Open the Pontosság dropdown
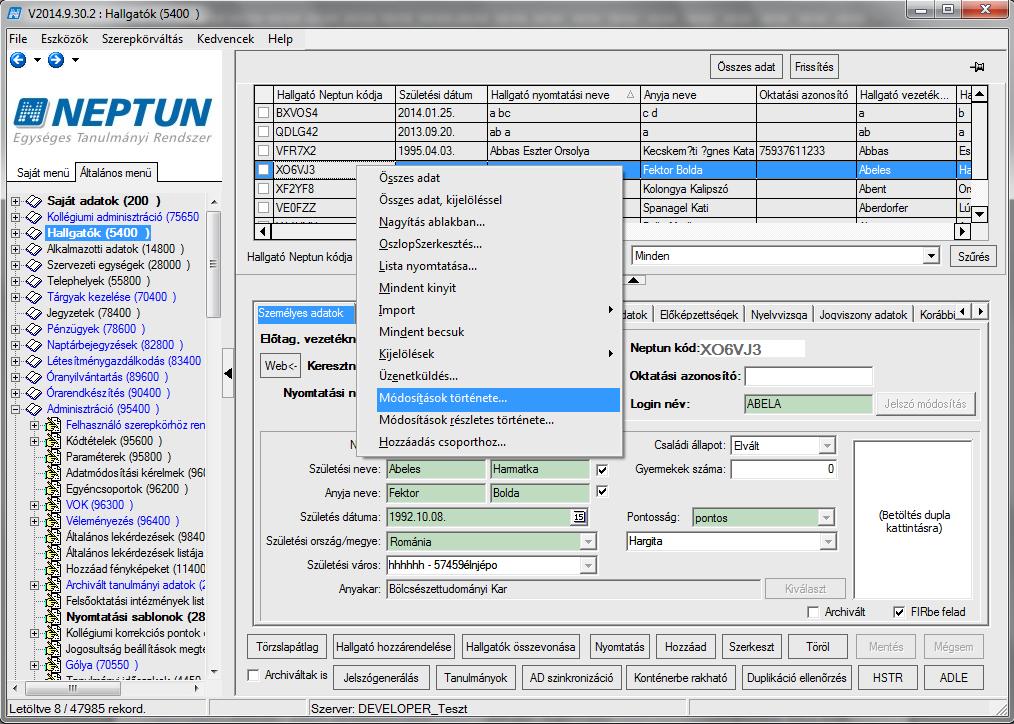1014x724 pixels. pyautogui.click(x=826, y=518)
